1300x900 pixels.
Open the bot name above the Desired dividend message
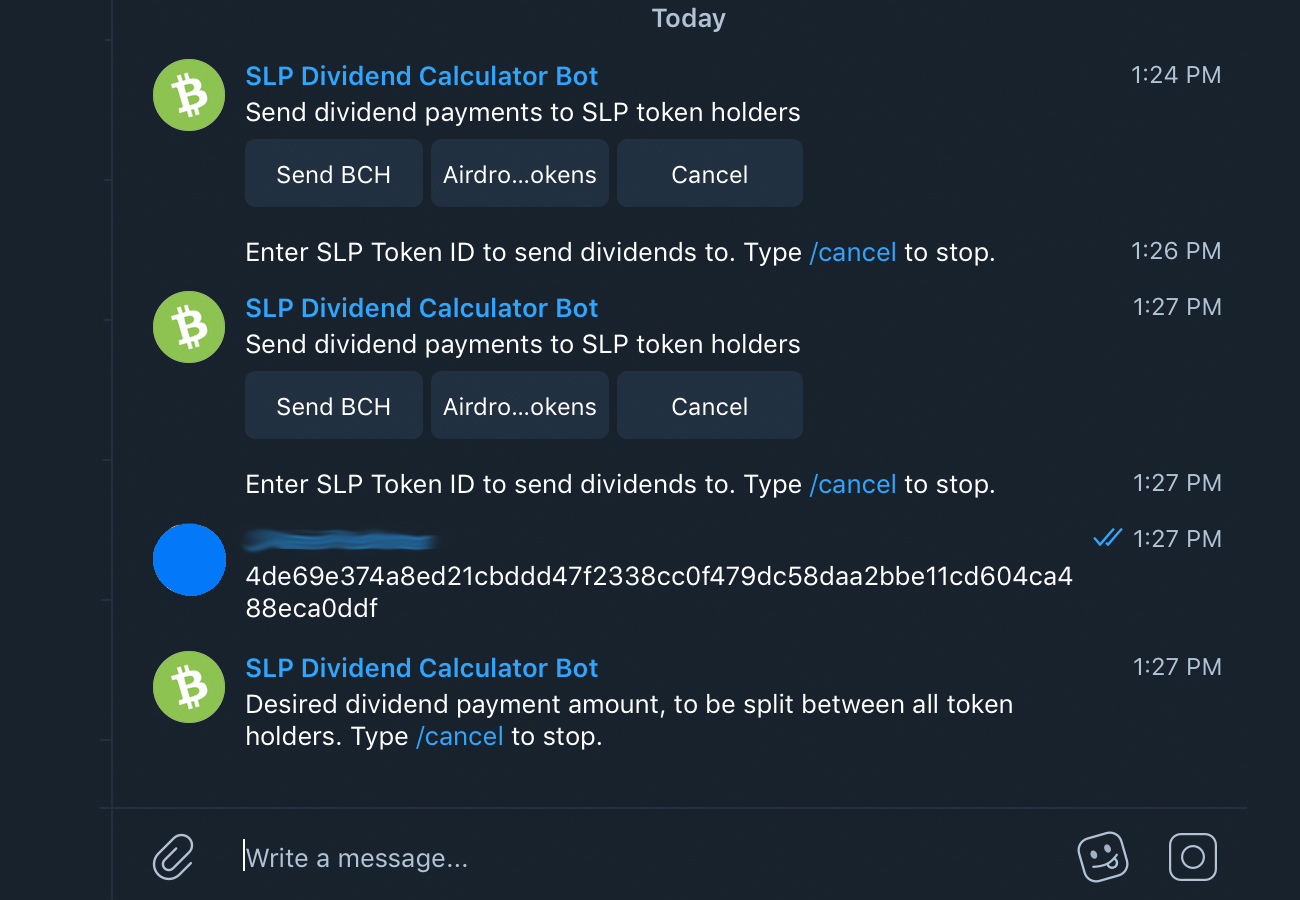click(x=422, y=668)
